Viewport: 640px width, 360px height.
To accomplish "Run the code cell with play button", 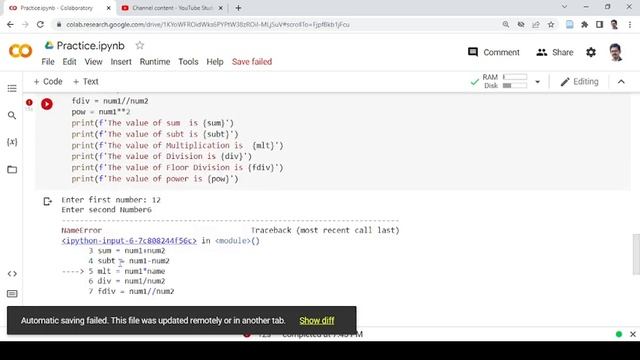I will point(47,104).
